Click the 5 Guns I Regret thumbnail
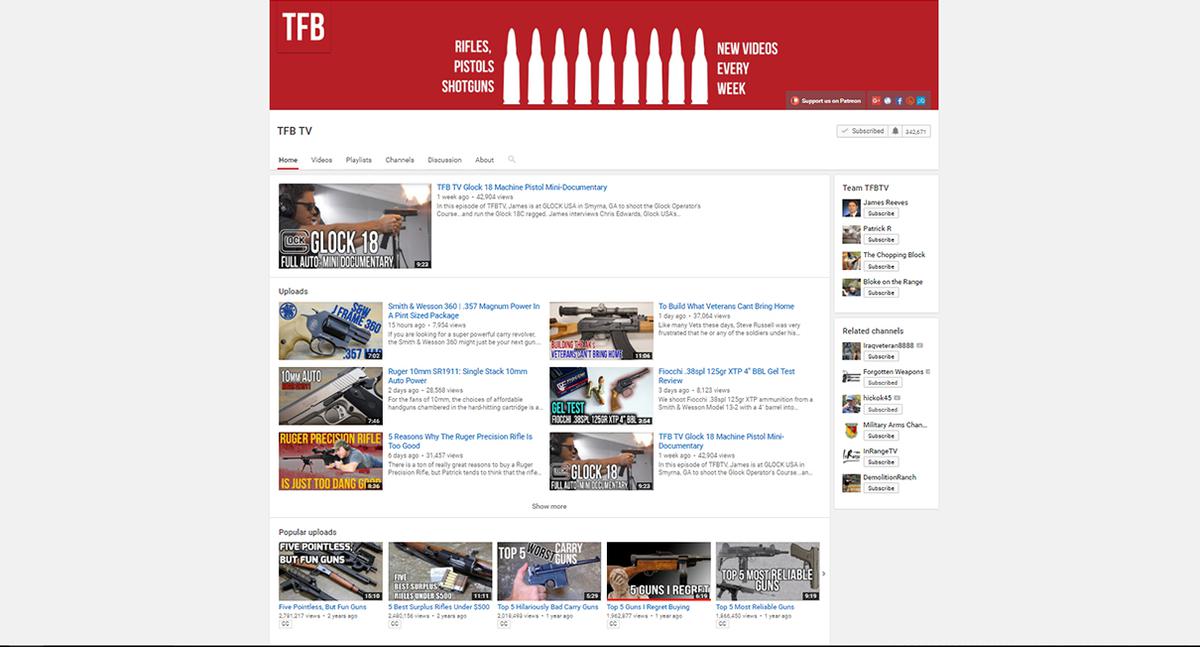The height and width of the screenshot is (647, 1200). coord(659,571)
